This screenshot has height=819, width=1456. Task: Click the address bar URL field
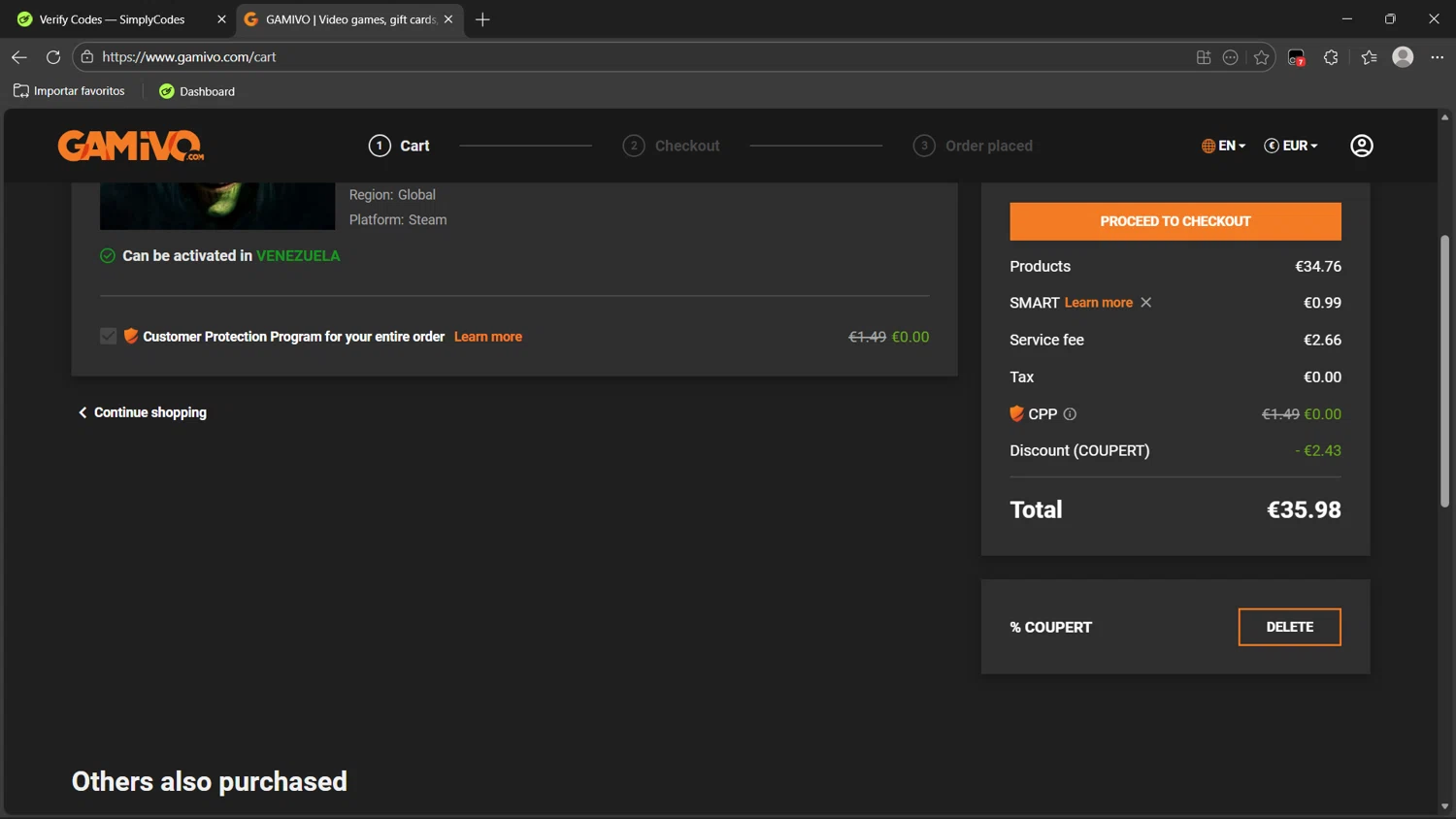tap(641, 57)
